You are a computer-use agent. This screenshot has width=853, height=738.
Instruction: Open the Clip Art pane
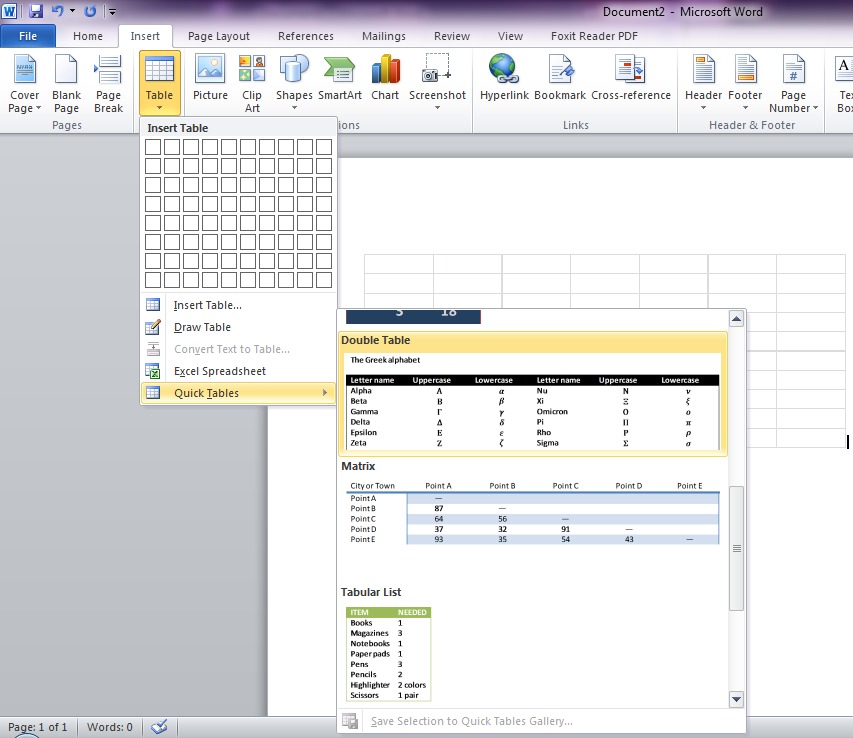point(251,80)
